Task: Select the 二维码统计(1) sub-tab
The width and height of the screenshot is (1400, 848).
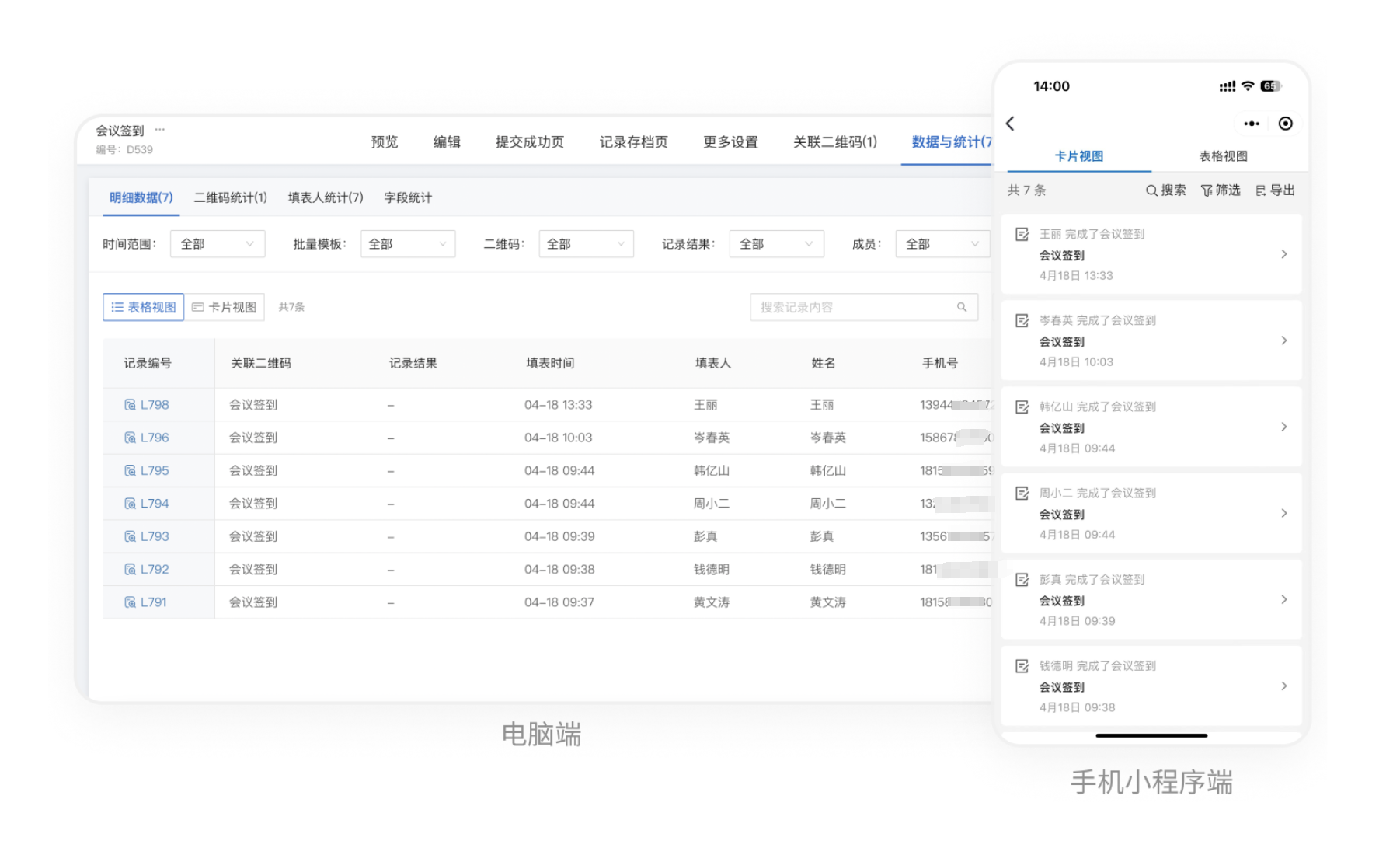Action: (x=231, y=197)
